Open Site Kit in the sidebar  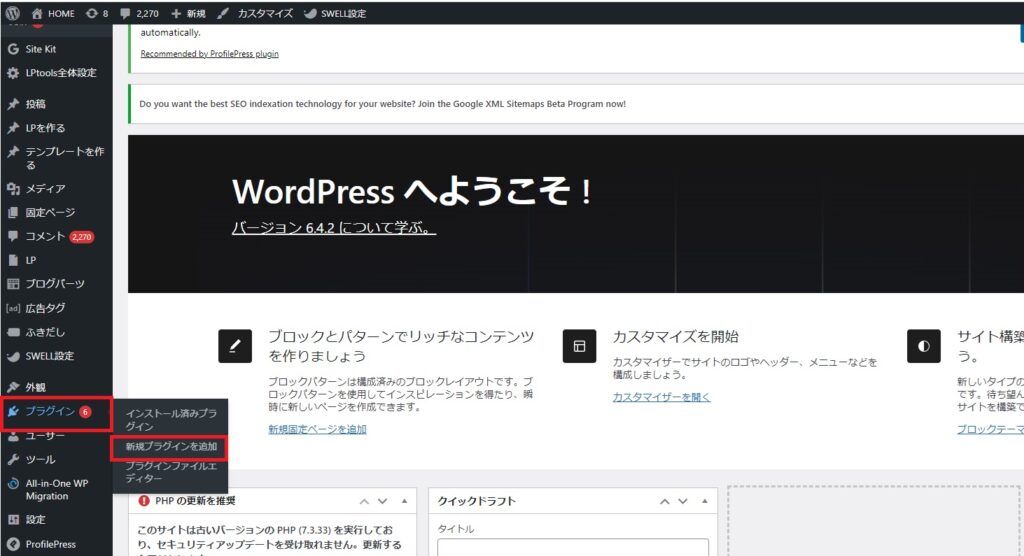click(x=40, y=49)
